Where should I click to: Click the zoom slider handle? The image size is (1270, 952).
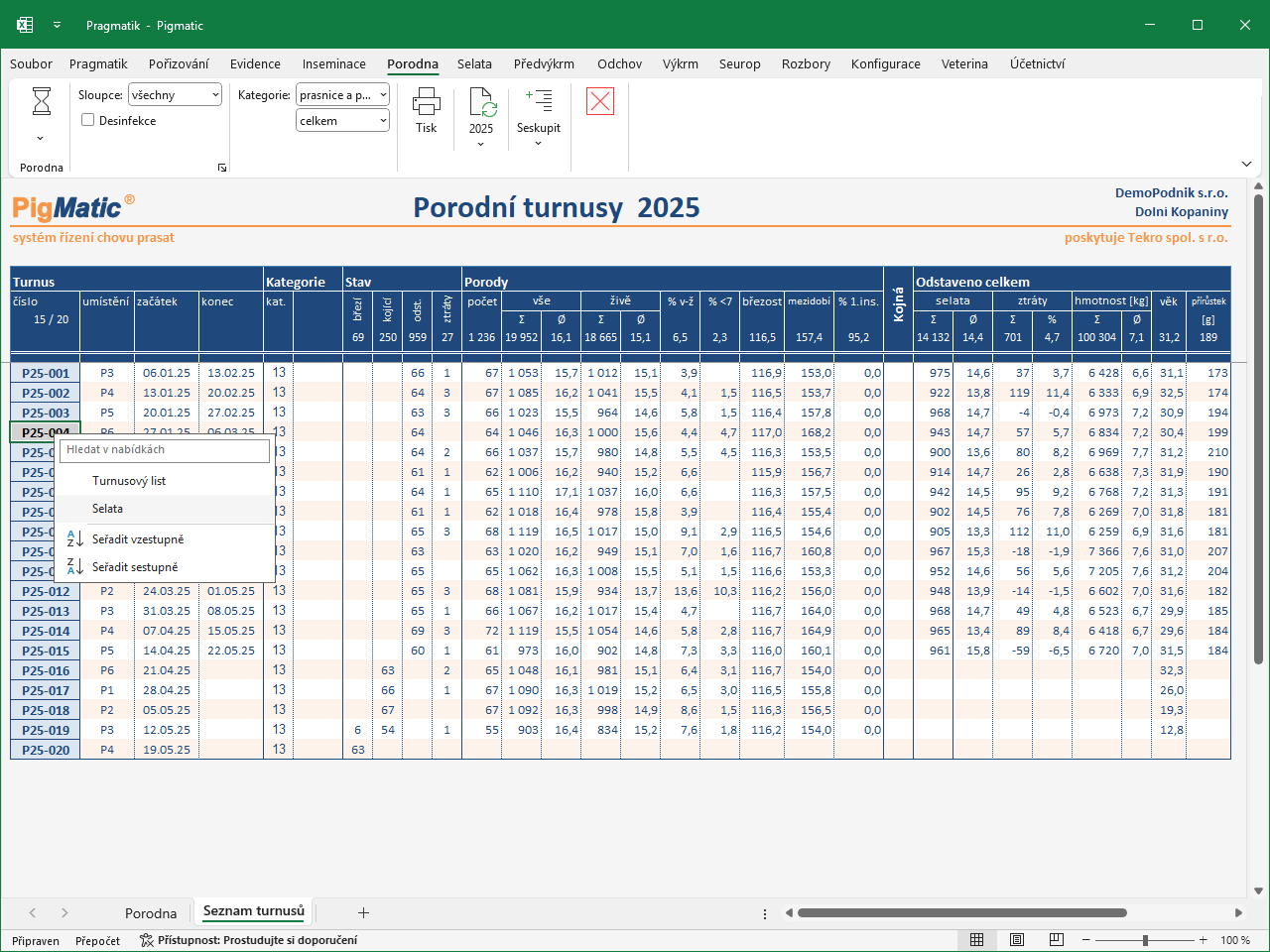tap(1145, 940)
